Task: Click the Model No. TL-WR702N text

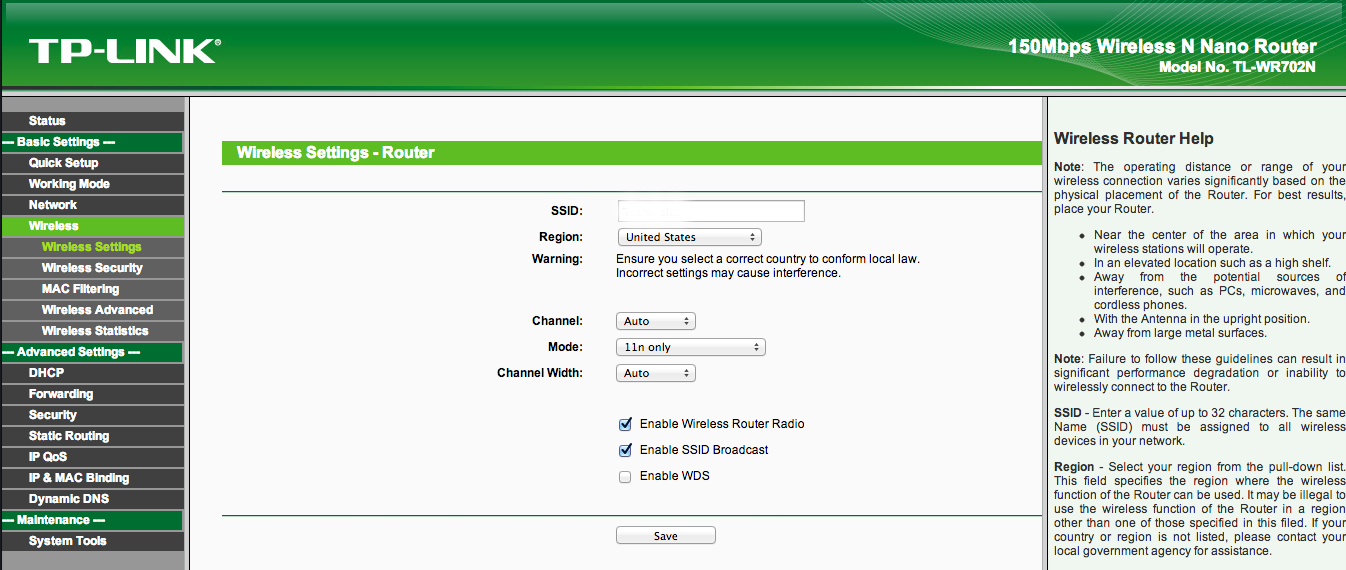Action: (x=1238, y=67)
